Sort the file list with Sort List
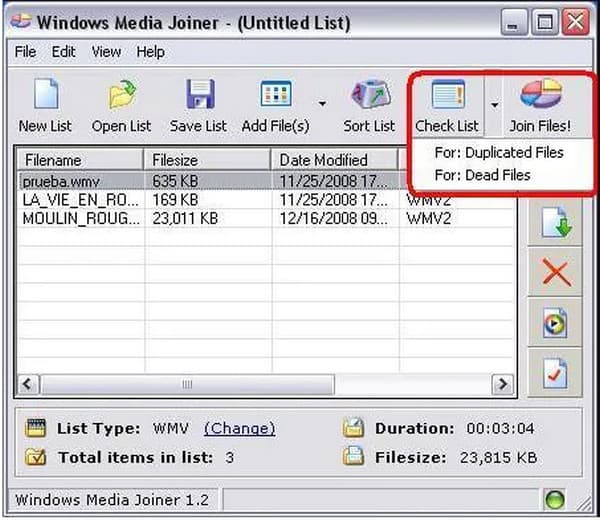600x521 pixels. [x=369, y=105]
